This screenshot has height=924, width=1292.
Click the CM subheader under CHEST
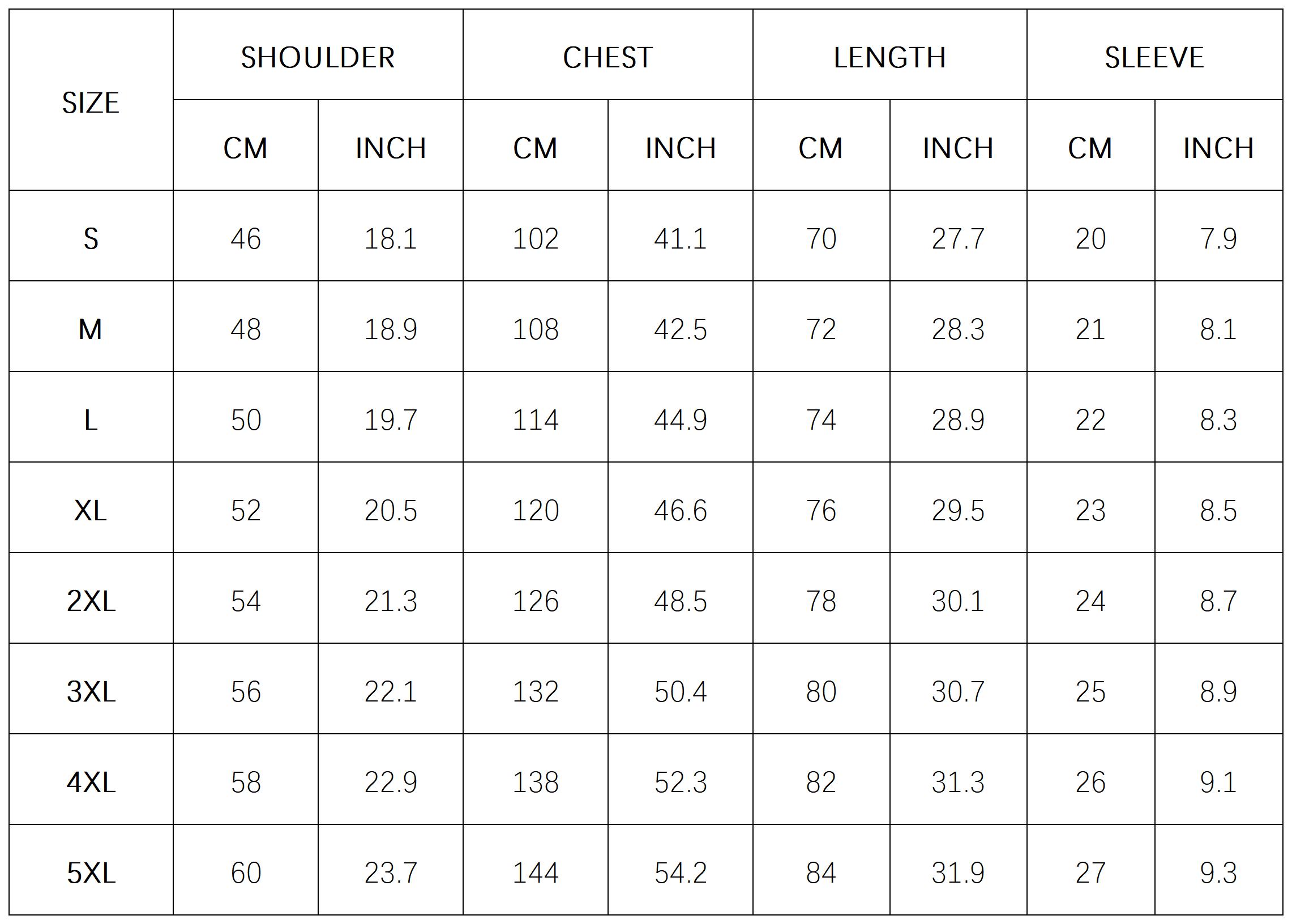(535, 148)
